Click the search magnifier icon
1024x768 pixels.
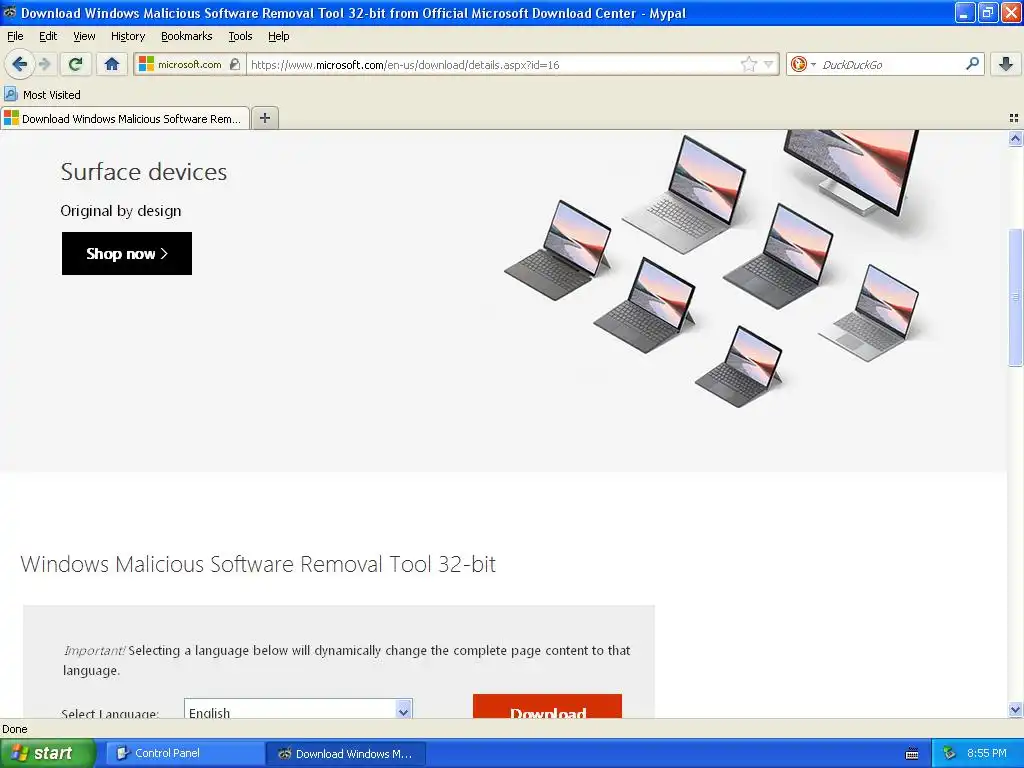point(972,64)
